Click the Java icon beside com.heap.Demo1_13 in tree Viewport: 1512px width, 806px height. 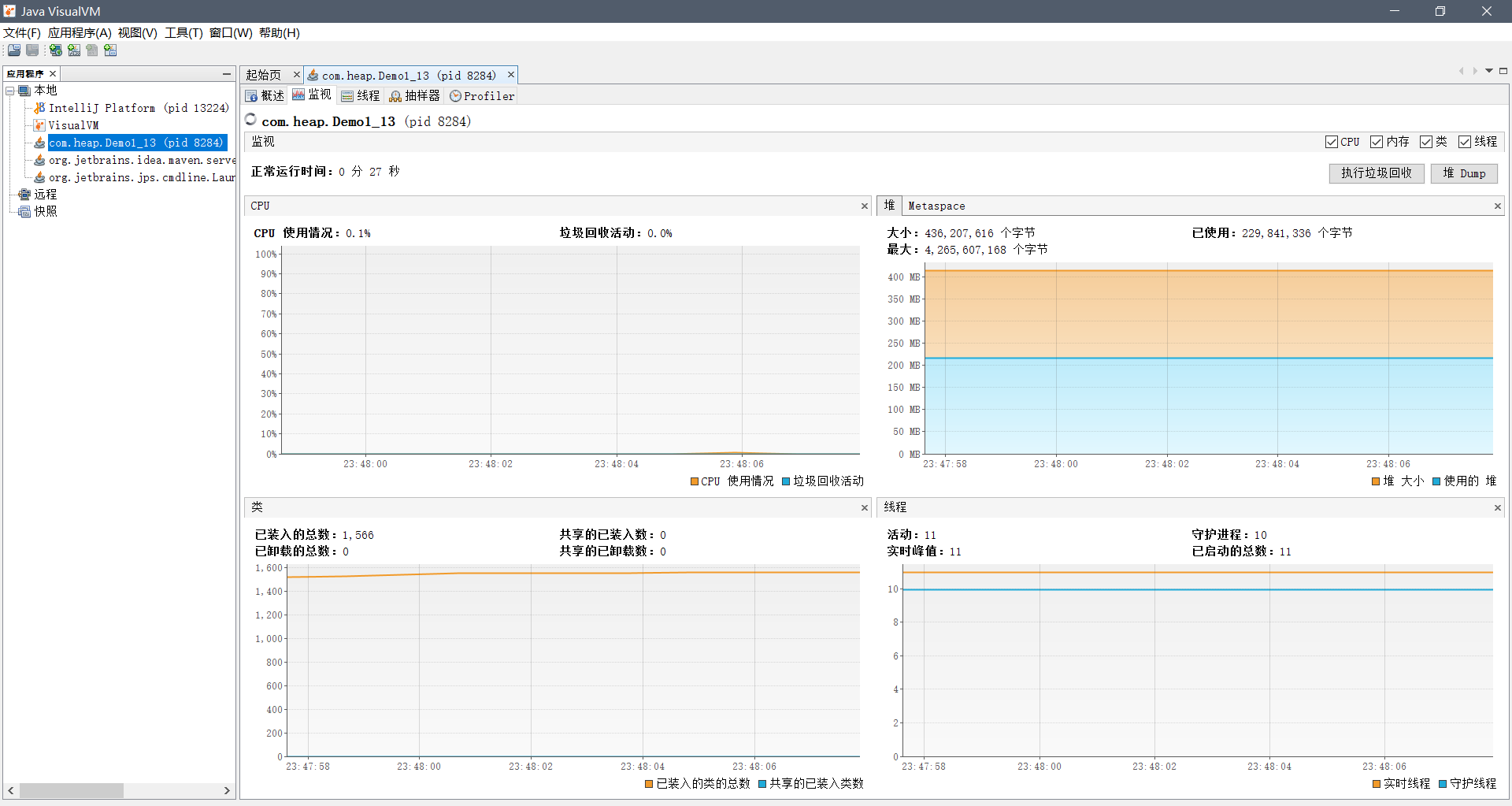[x=39, y=143]
